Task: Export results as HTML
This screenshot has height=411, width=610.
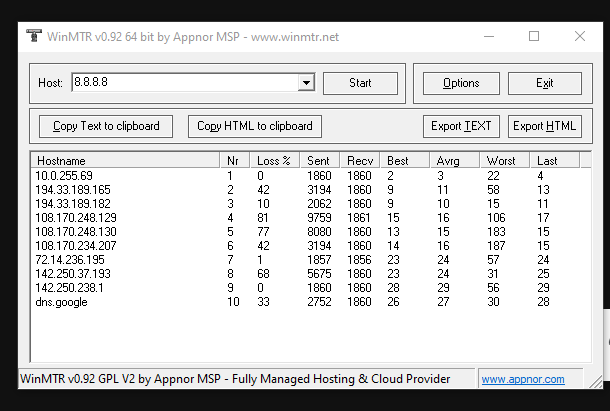Action: click(545, 126)
